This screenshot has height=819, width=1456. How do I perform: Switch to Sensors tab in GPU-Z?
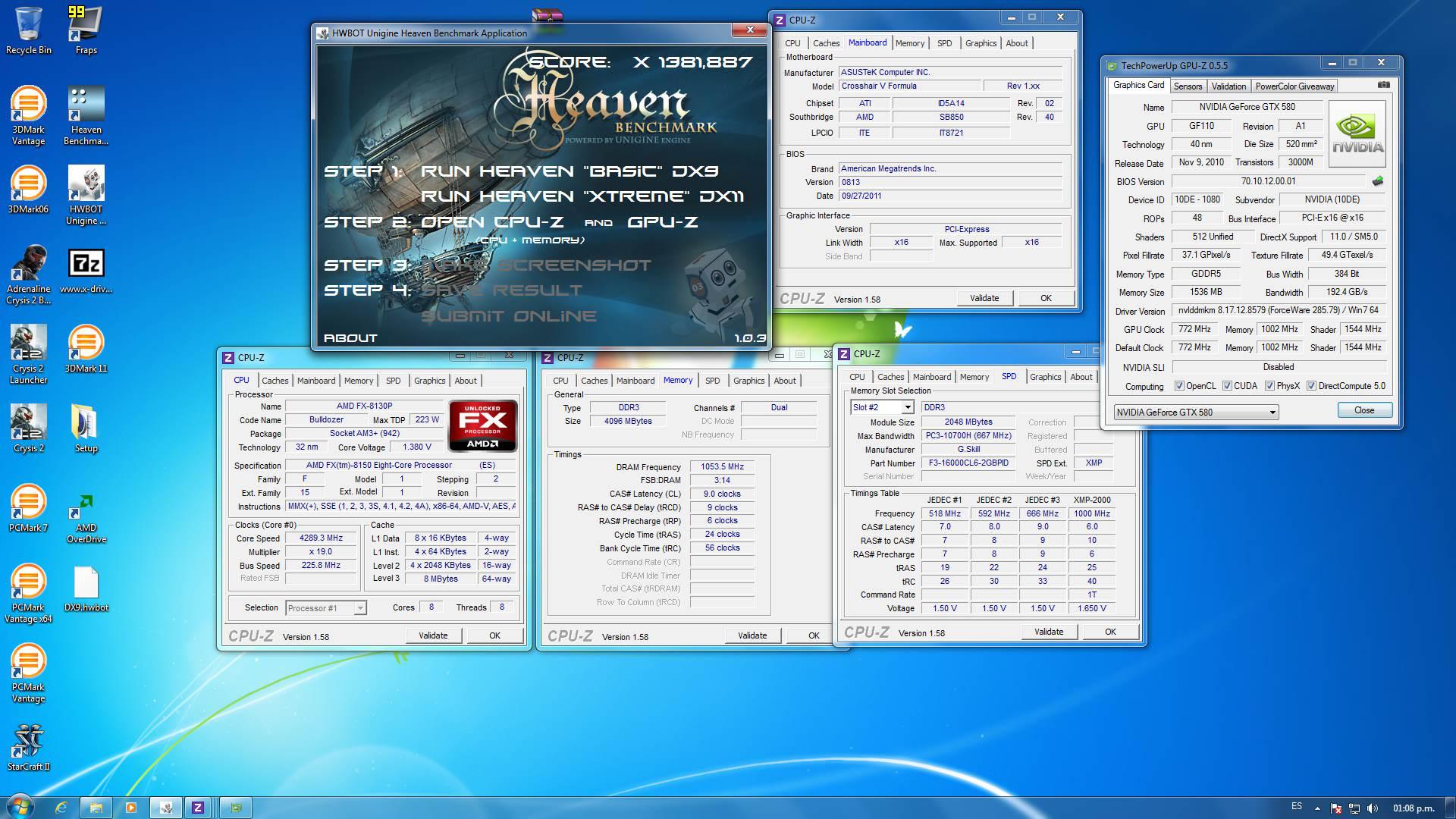coord(1188,86)
